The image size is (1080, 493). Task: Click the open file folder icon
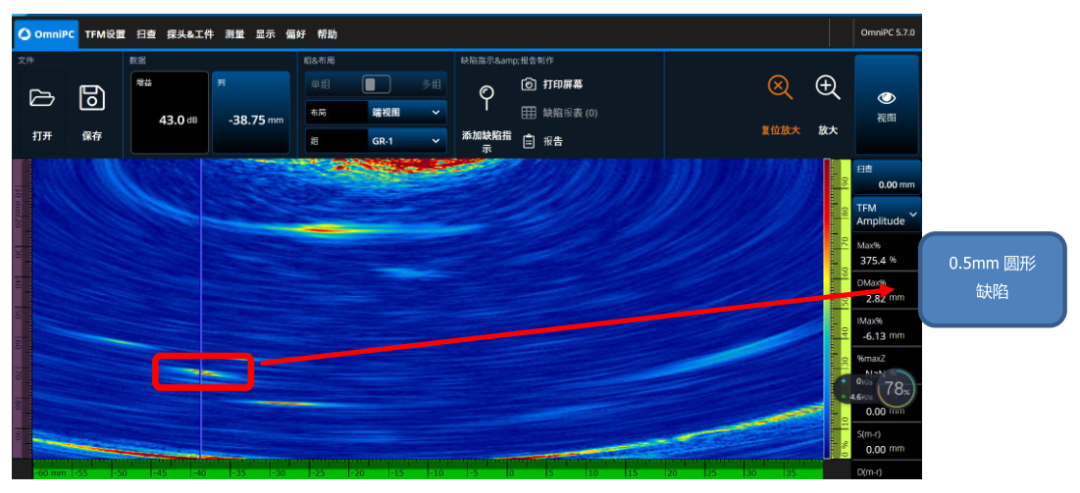click(42, 98)
